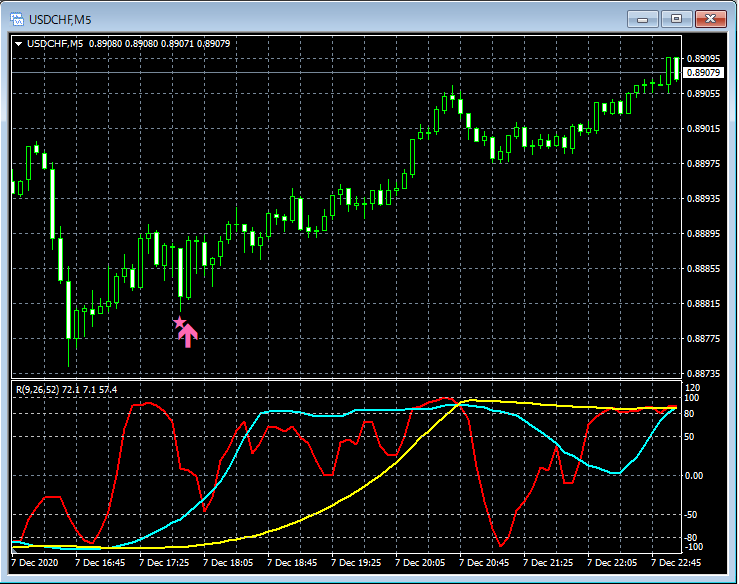Click the 7 Dec 2020 date label
Screen dimensions: 739x584
tap(36, 563)
